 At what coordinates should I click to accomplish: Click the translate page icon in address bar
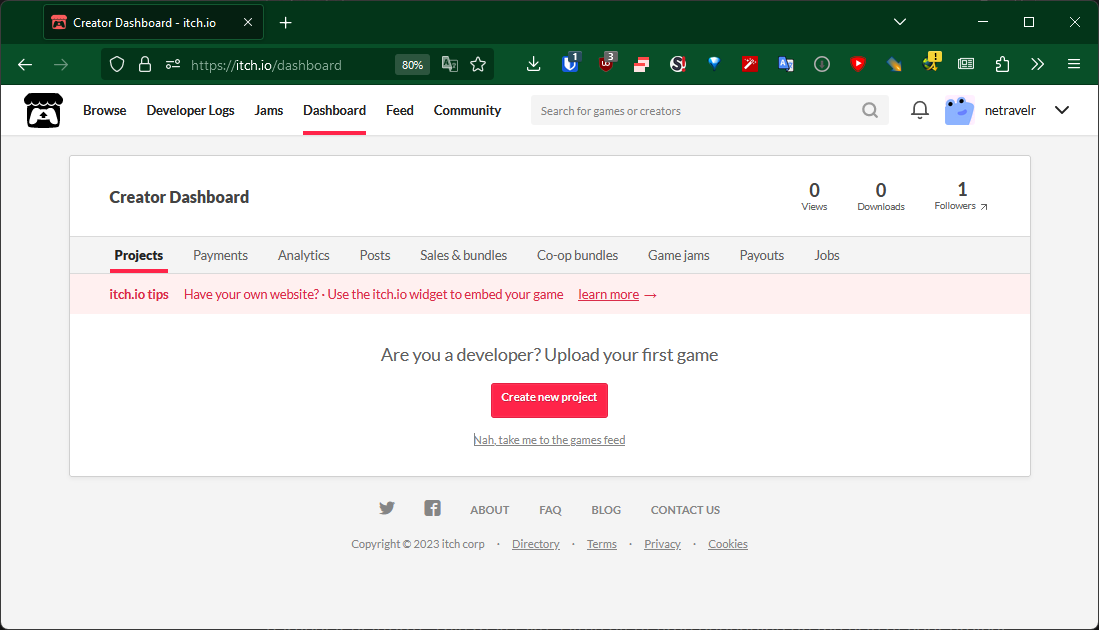coord(449,64)
